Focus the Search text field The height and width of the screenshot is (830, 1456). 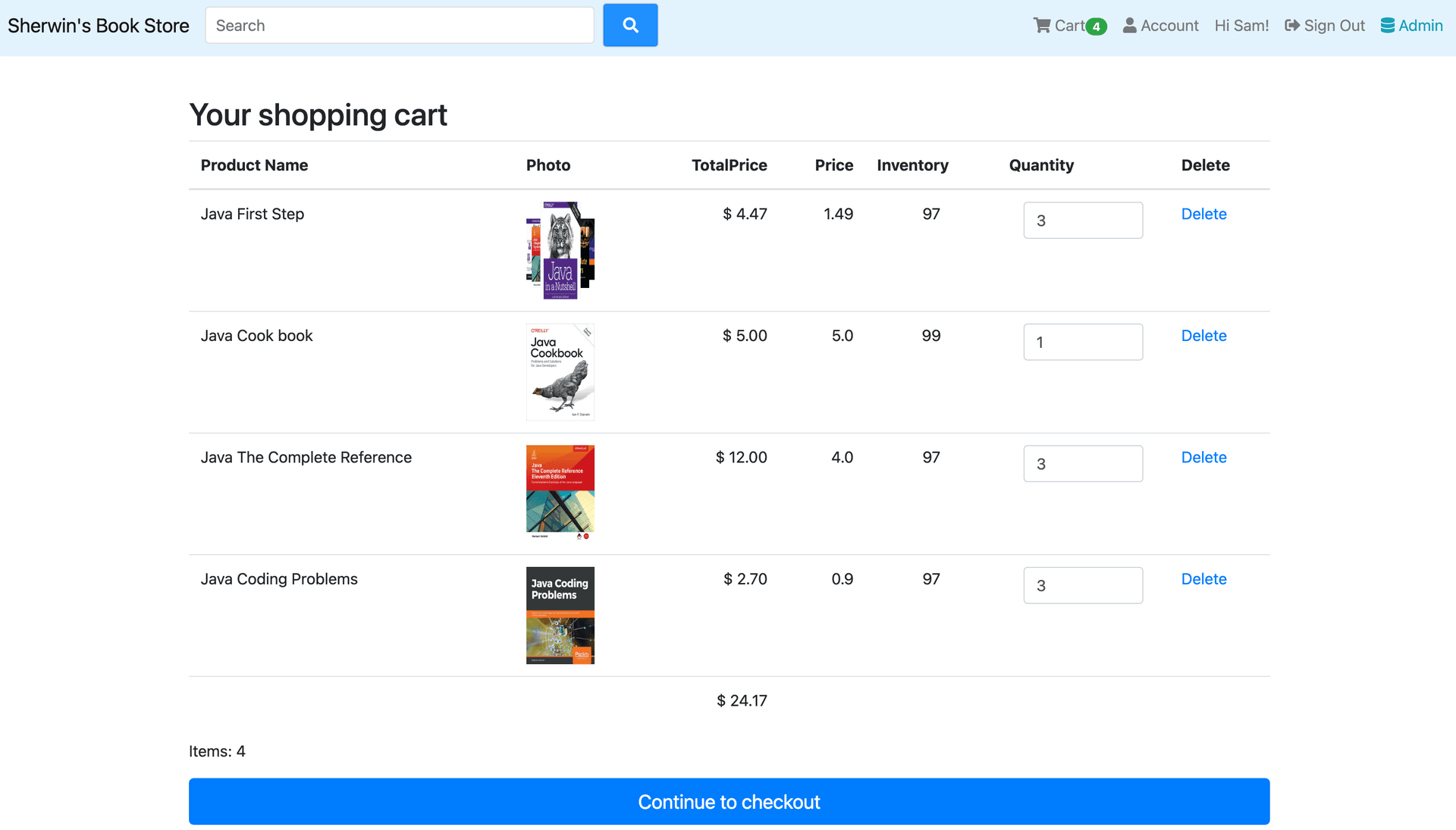pos(399,26)
